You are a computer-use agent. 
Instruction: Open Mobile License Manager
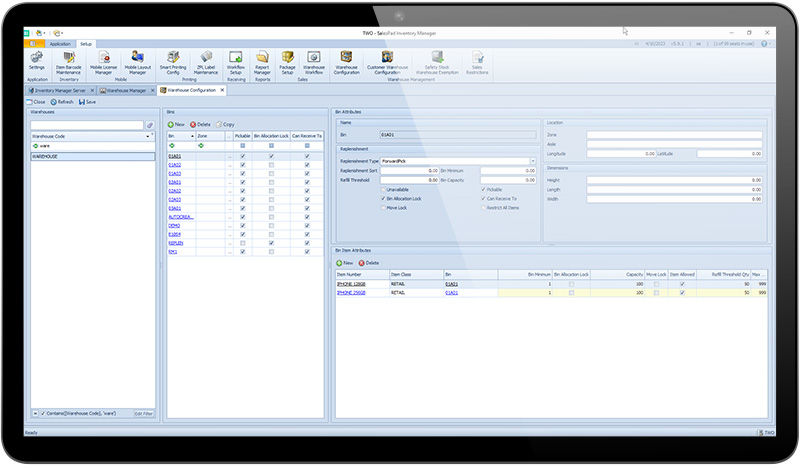[x=104, y=63]
